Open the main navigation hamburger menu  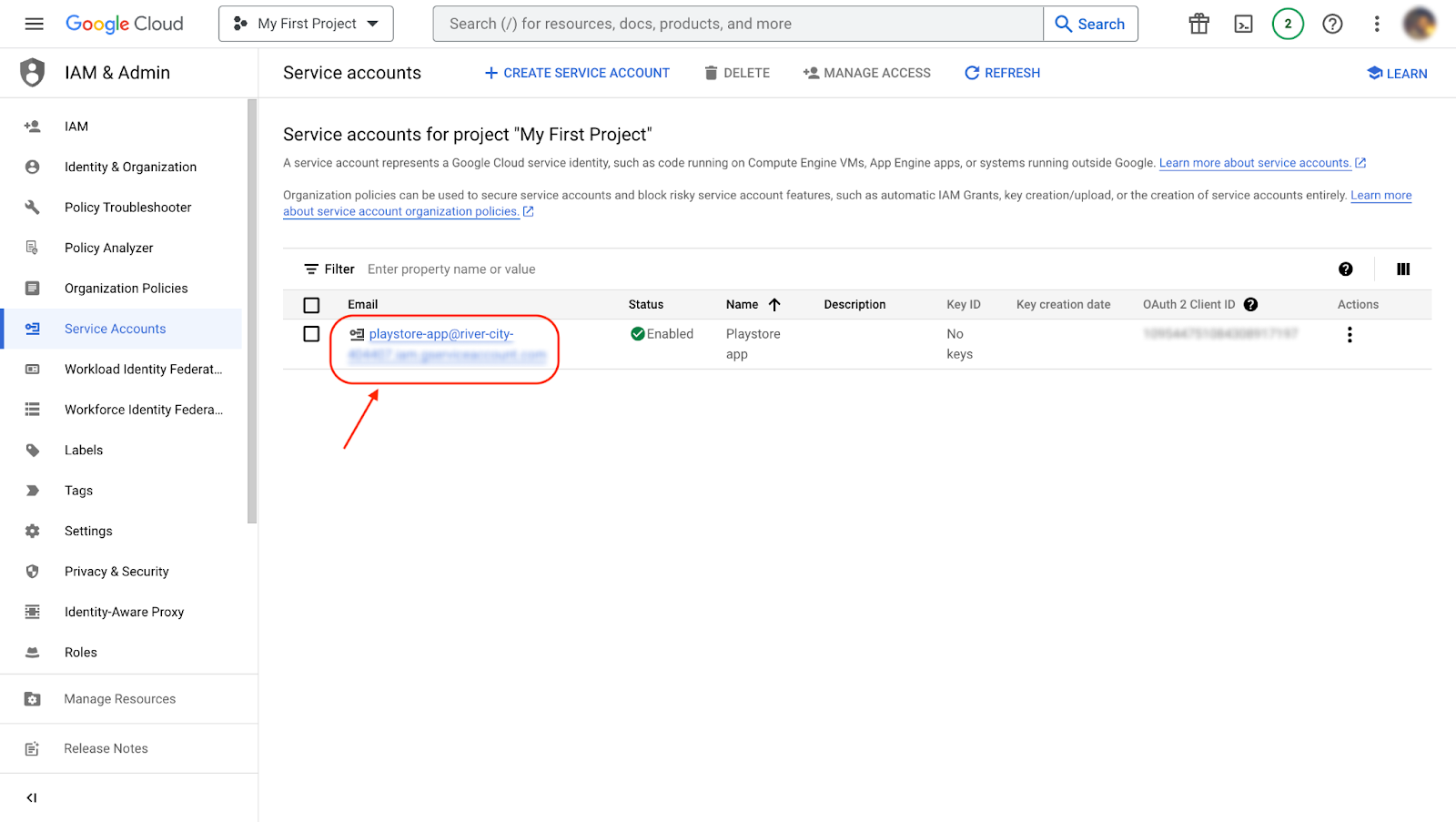point(34,24)
